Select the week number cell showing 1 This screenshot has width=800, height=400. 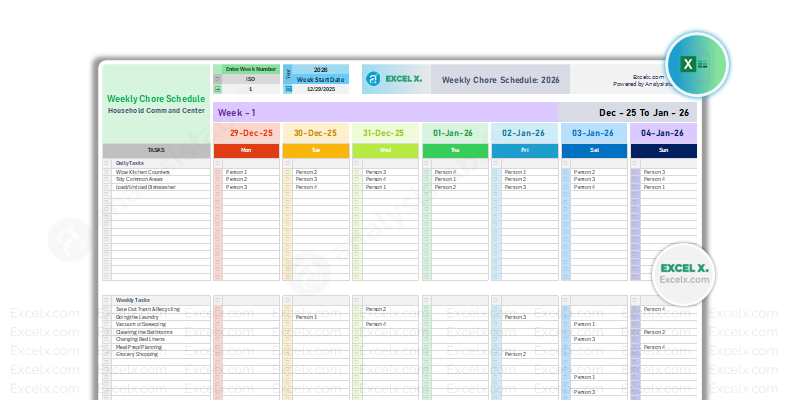click(251, 89)
